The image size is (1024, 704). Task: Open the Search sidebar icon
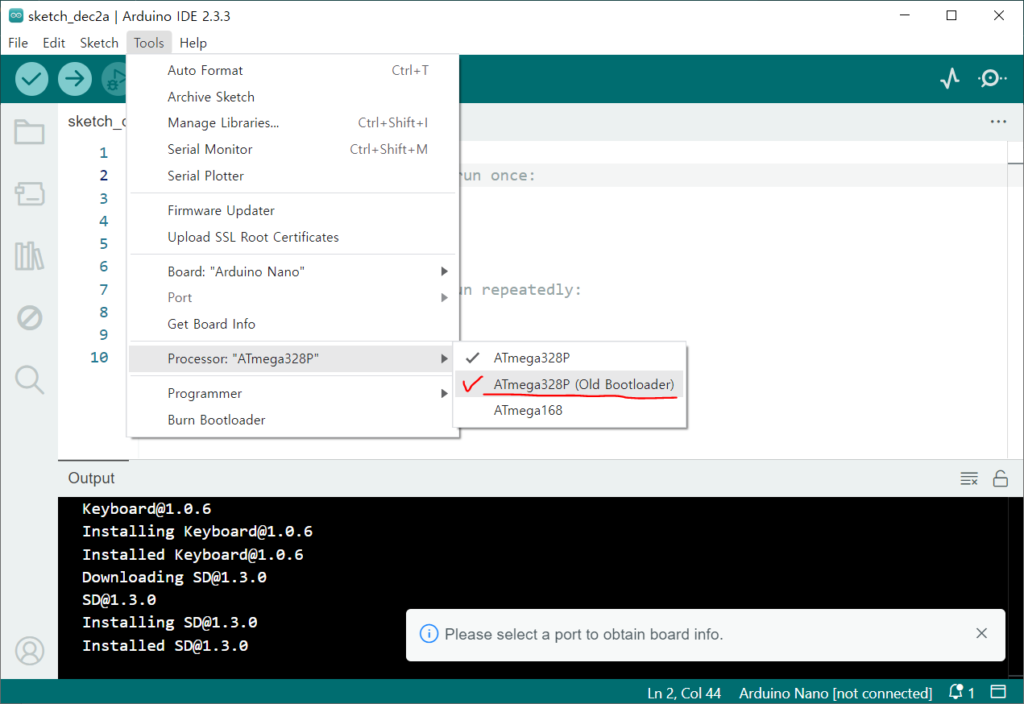29,379
